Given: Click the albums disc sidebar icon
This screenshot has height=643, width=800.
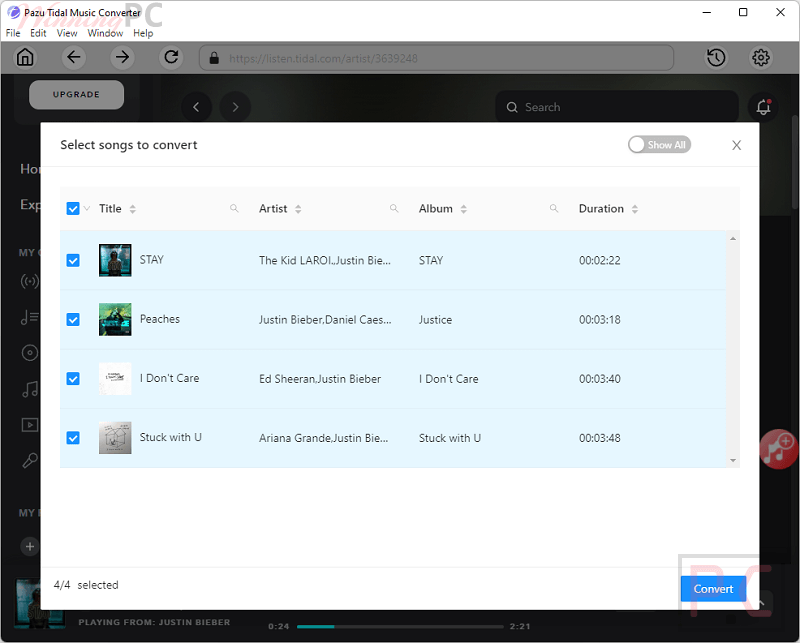Looking at the screenshot, I should [30, 353].
